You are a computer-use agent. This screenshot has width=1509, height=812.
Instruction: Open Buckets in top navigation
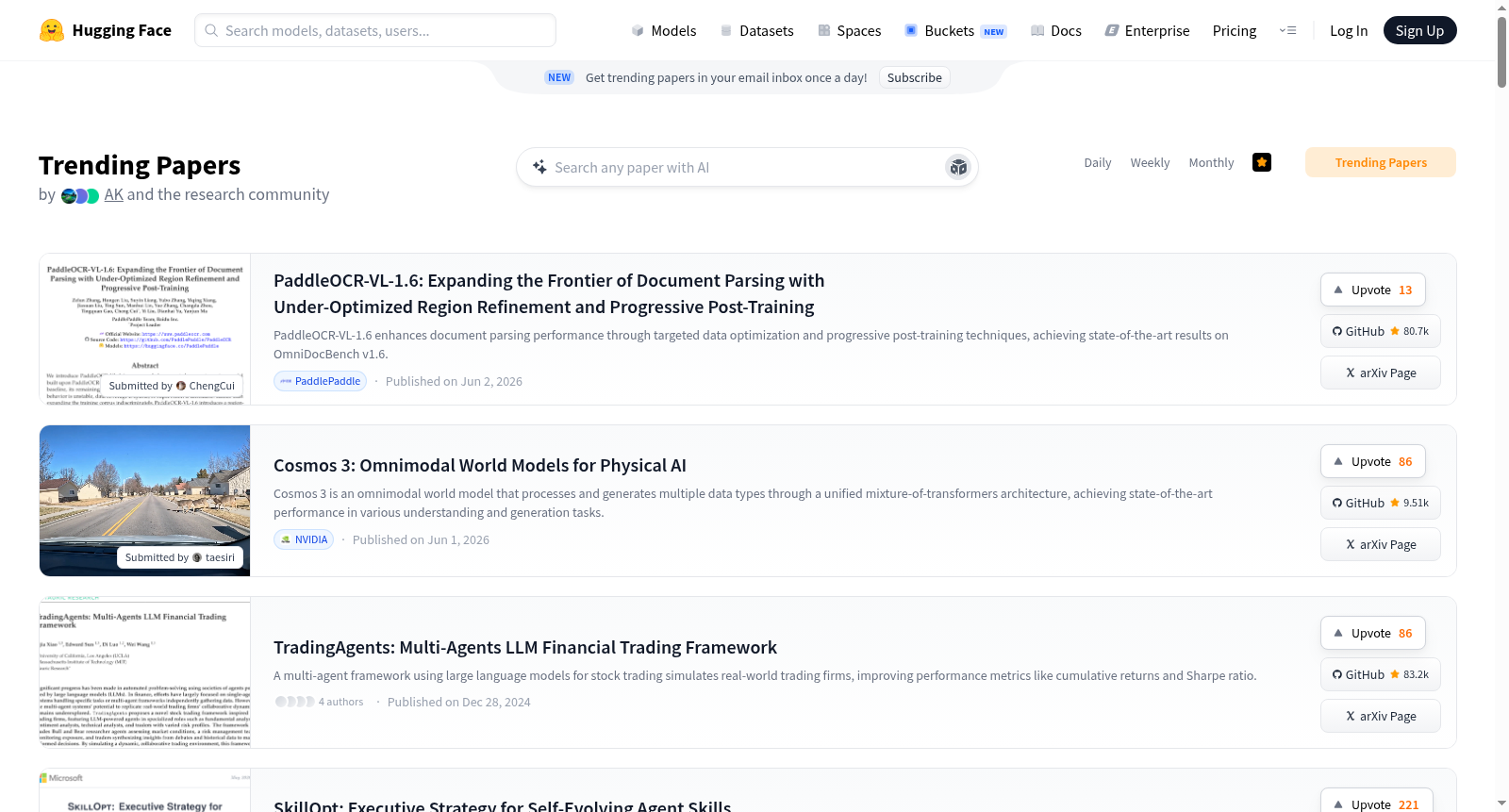click(955, 30)
